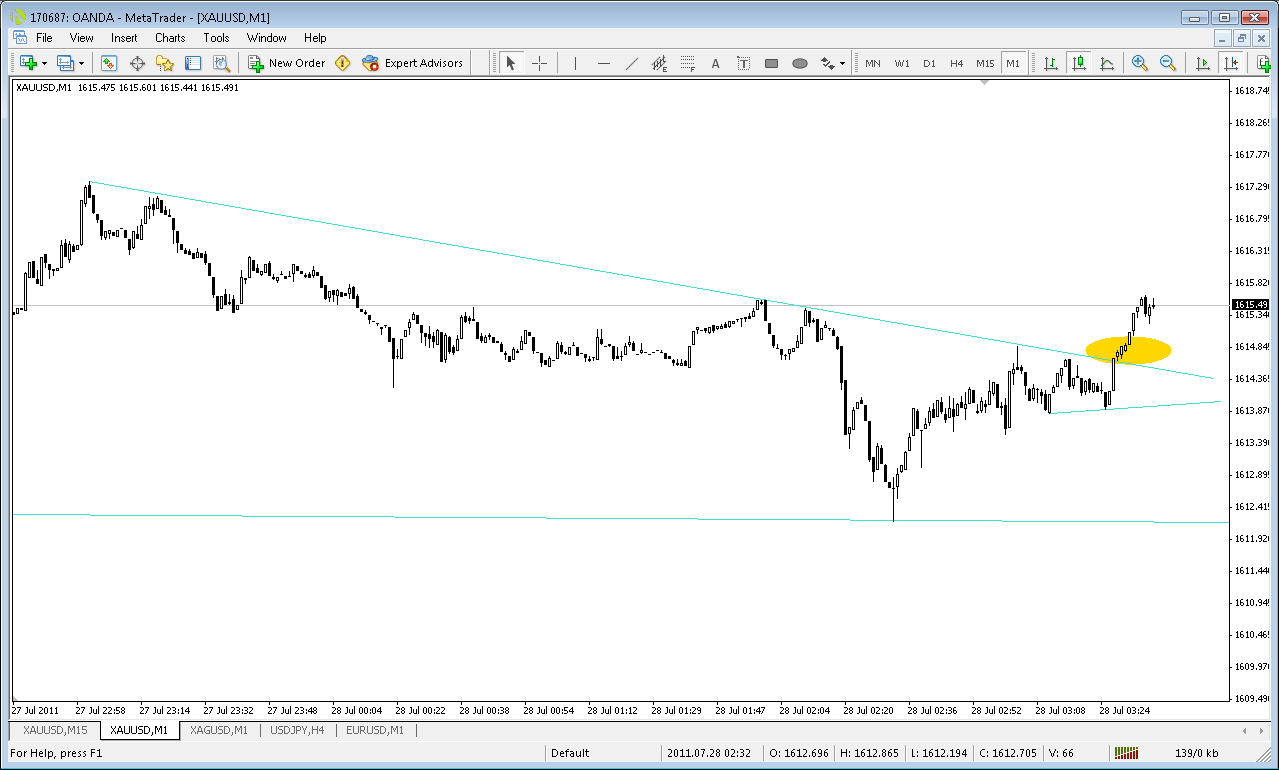Switch to the XAGUSD,M1 chart tab
Image resolution: width=1279 pixels, height=770 pixels.
click(x=219, y=730)
